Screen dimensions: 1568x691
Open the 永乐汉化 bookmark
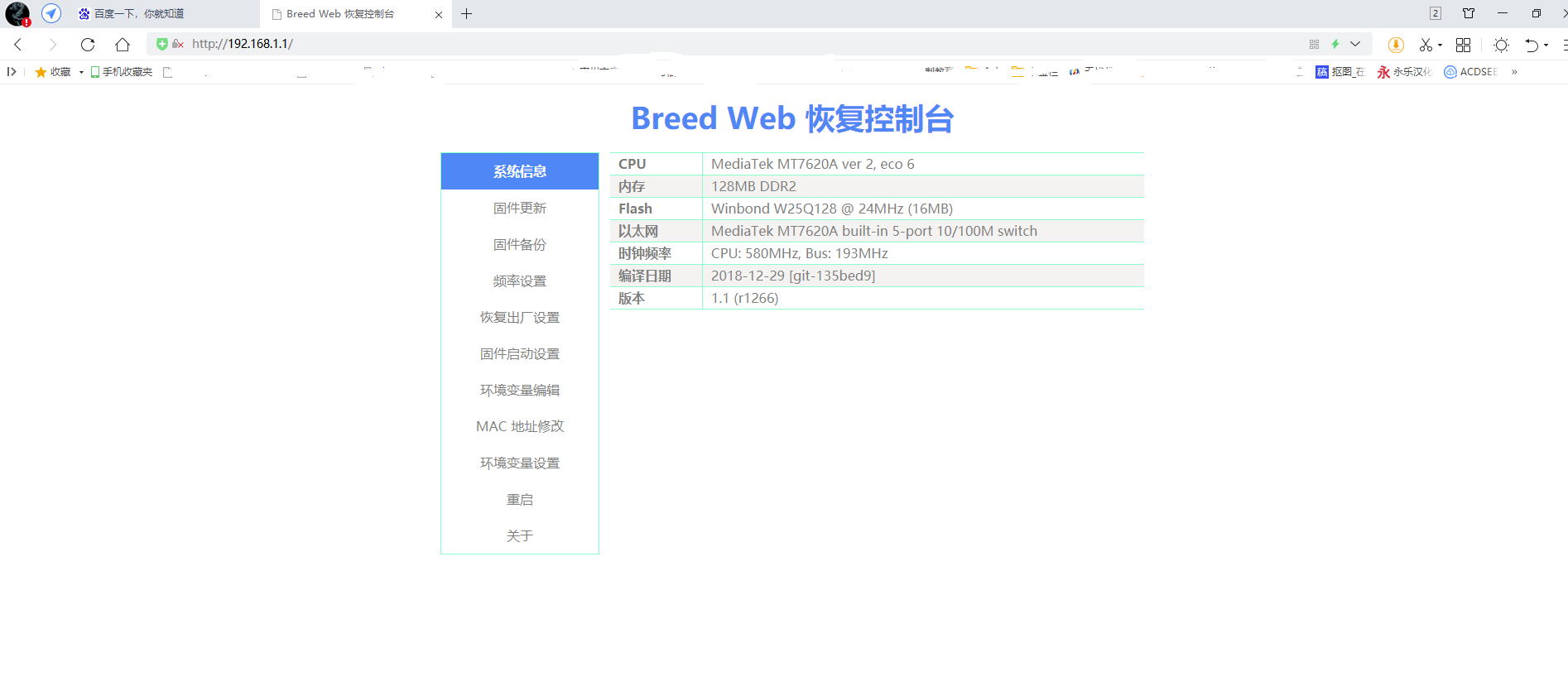[x=1404, y=72]
